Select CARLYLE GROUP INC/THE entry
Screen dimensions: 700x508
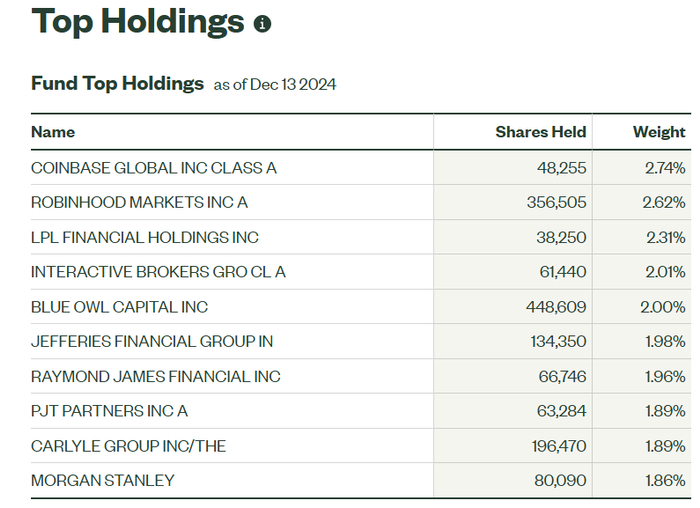click(x=128, y=446)
